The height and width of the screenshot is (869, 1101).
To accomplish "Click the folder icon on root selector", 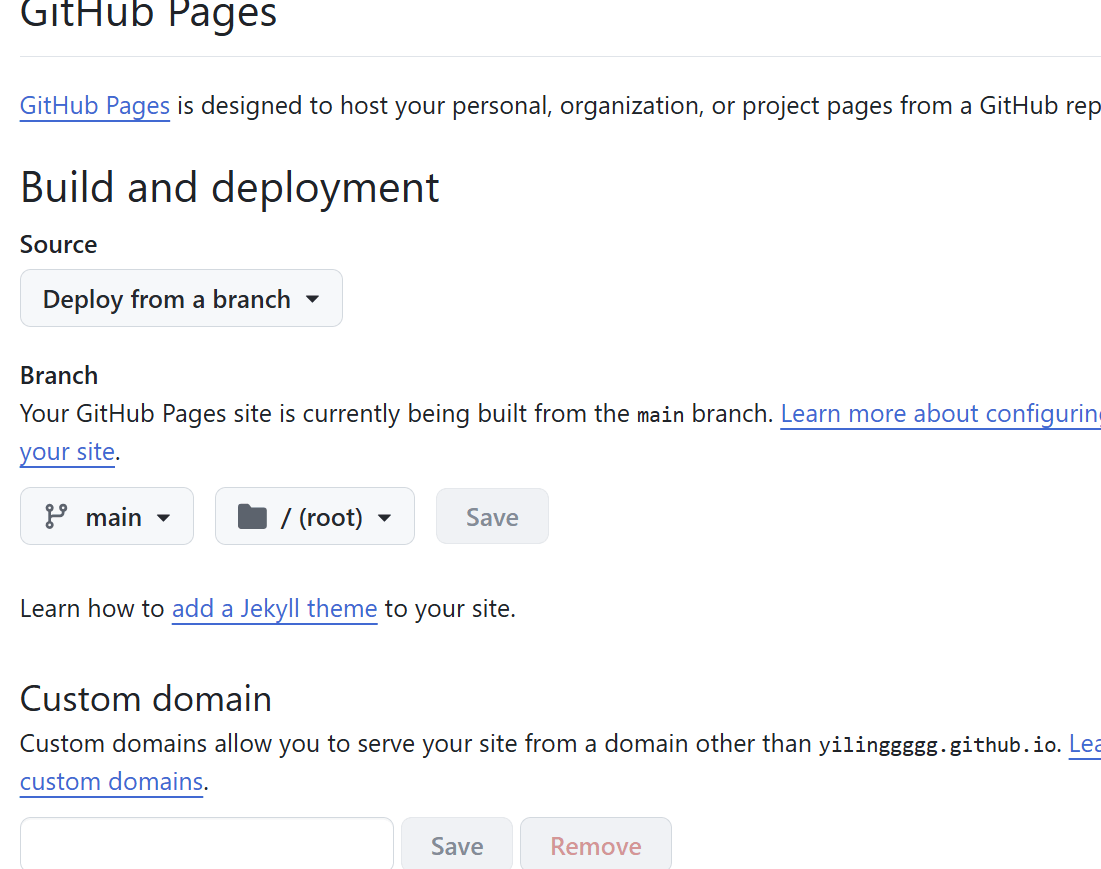I will [252, 517].
